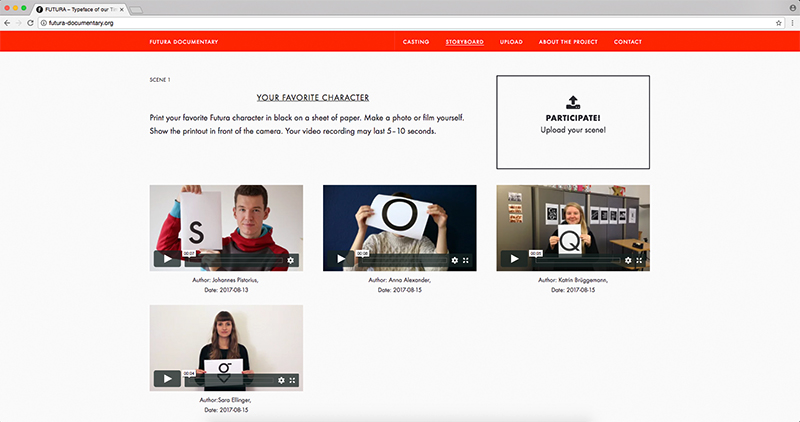Select the FUTURA browser tab
The image size is (800, 422).
(x=77, y=9)
